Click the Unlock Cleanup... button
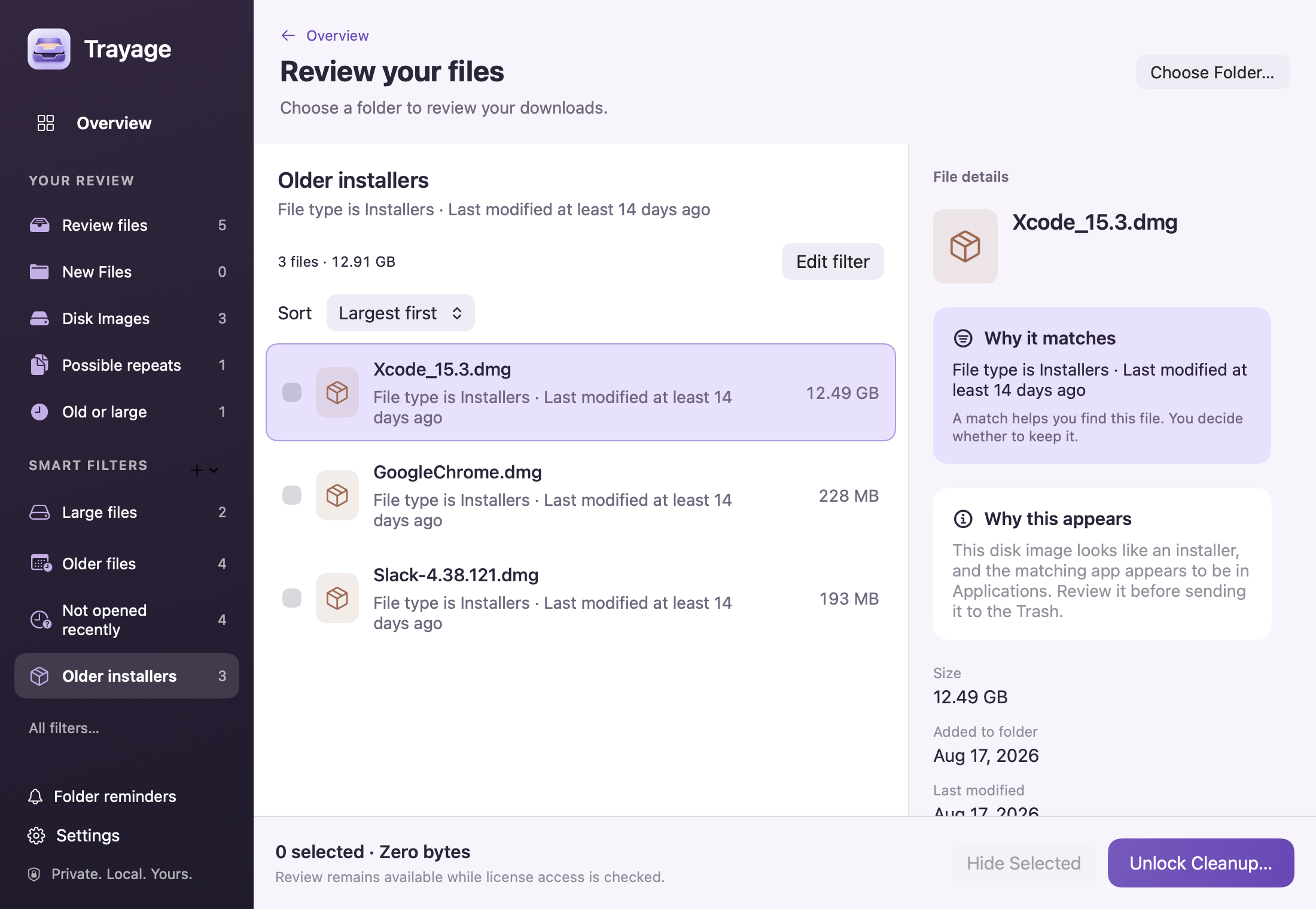The width and height of the screenshot is (1316, 909). (x=1201, y=863)
